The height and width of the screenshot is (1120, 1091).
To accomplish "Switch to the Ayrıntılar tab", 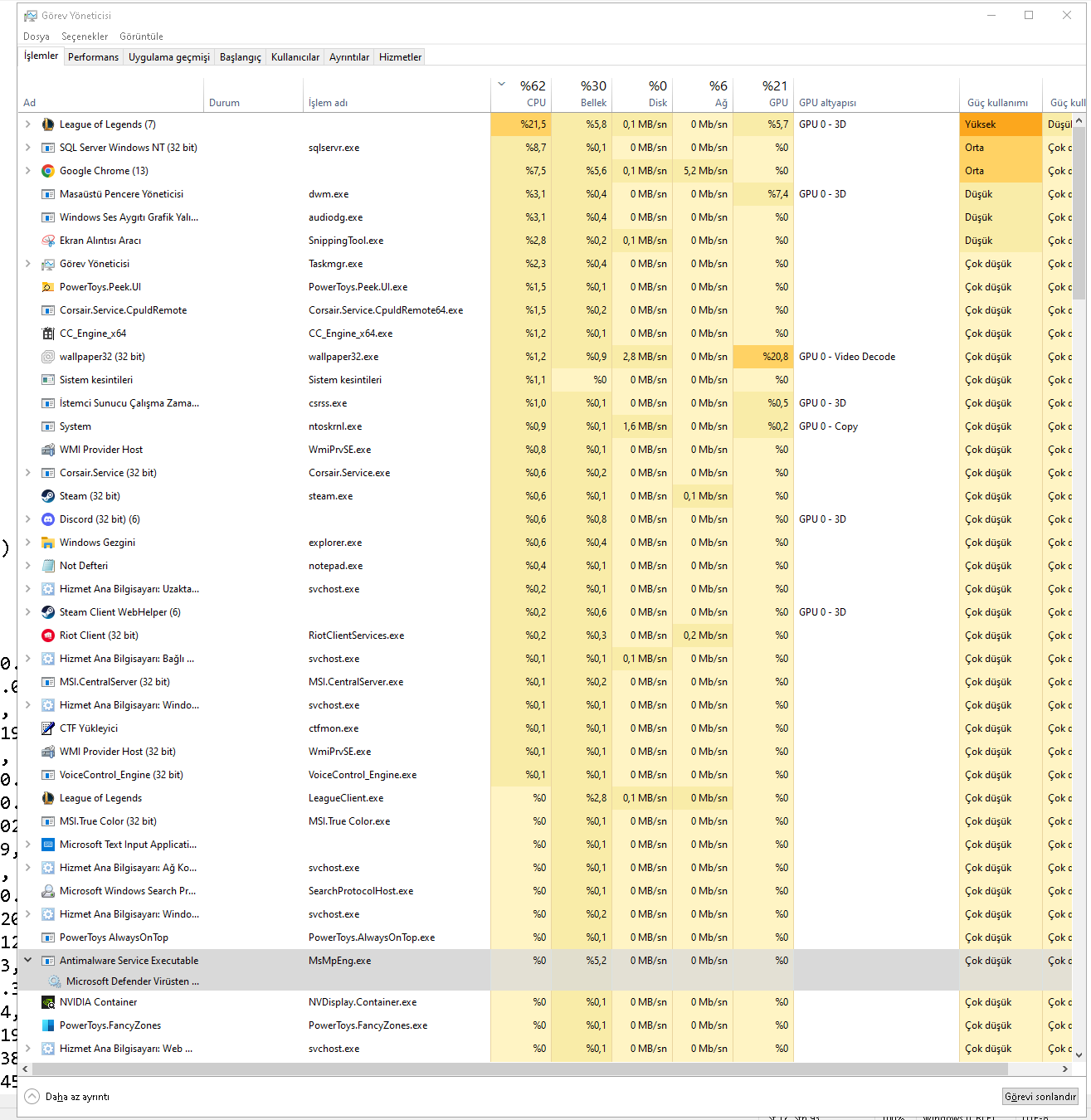I will coord(349,57).
